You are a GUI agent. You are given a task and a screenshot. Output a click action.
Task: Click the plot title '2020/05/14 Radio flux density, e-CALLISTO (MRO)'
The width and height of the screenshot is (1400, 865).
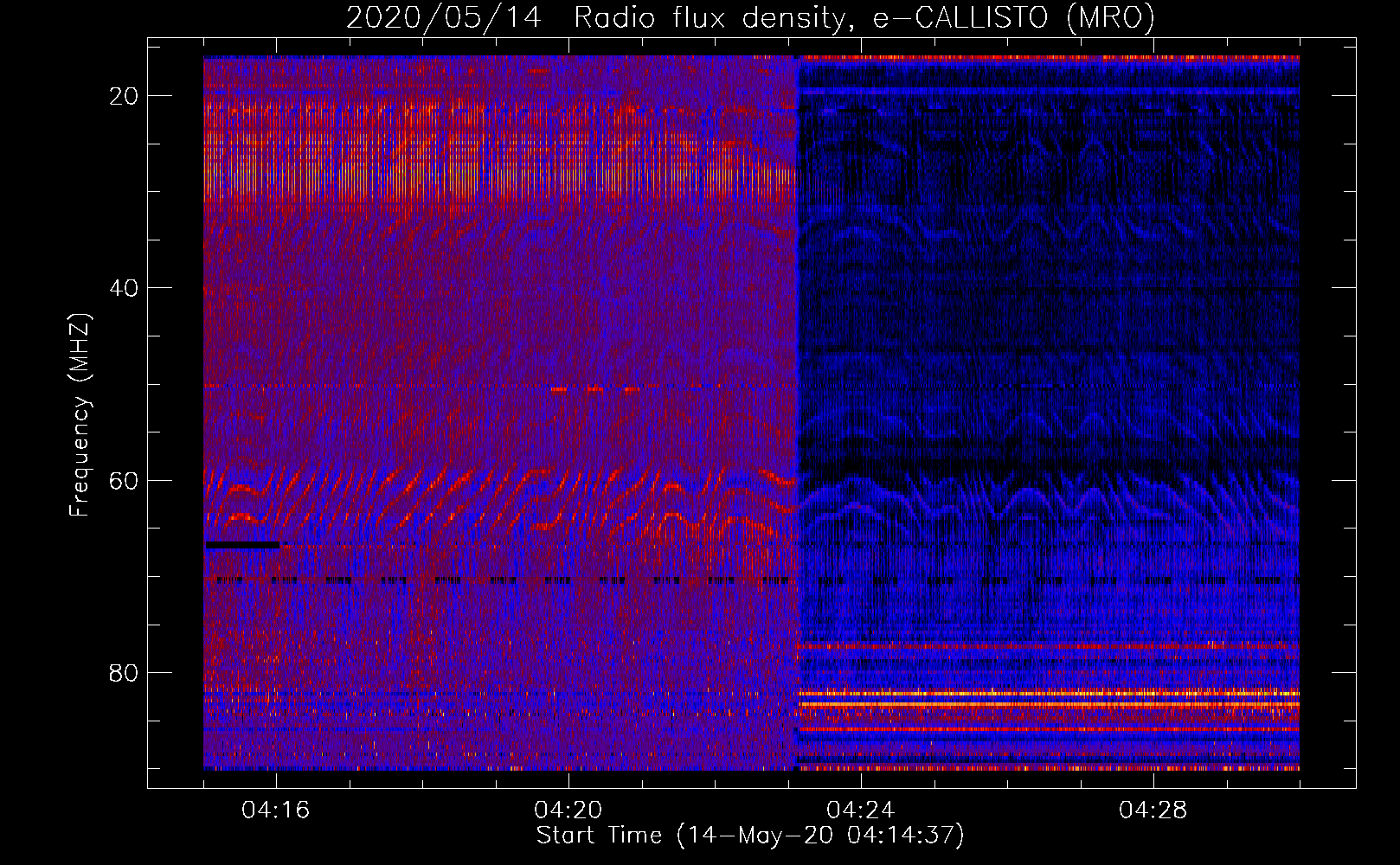click(750, 16)
